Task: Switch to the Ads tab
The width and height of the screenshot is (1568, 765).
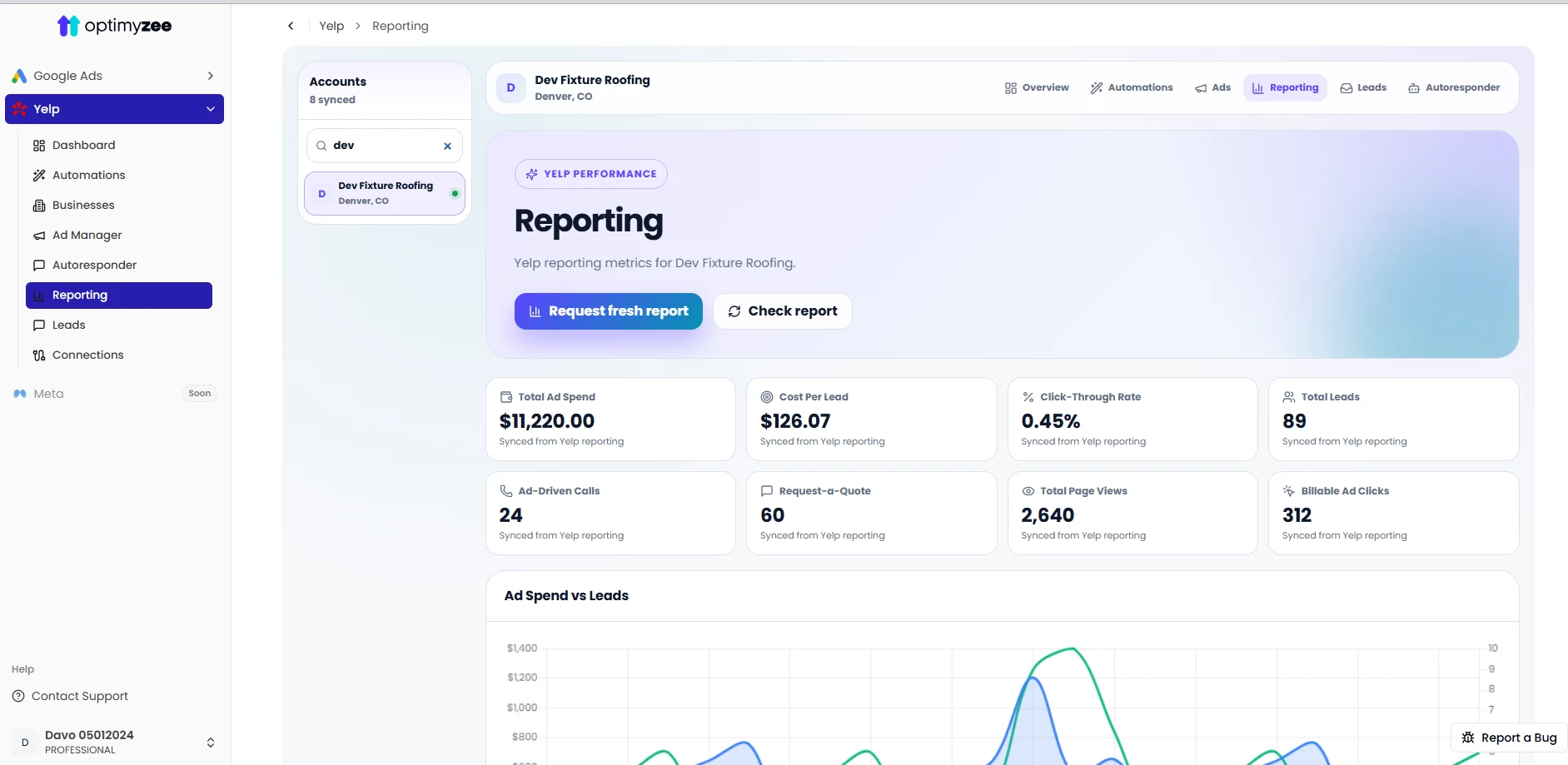Action: 1213,87
